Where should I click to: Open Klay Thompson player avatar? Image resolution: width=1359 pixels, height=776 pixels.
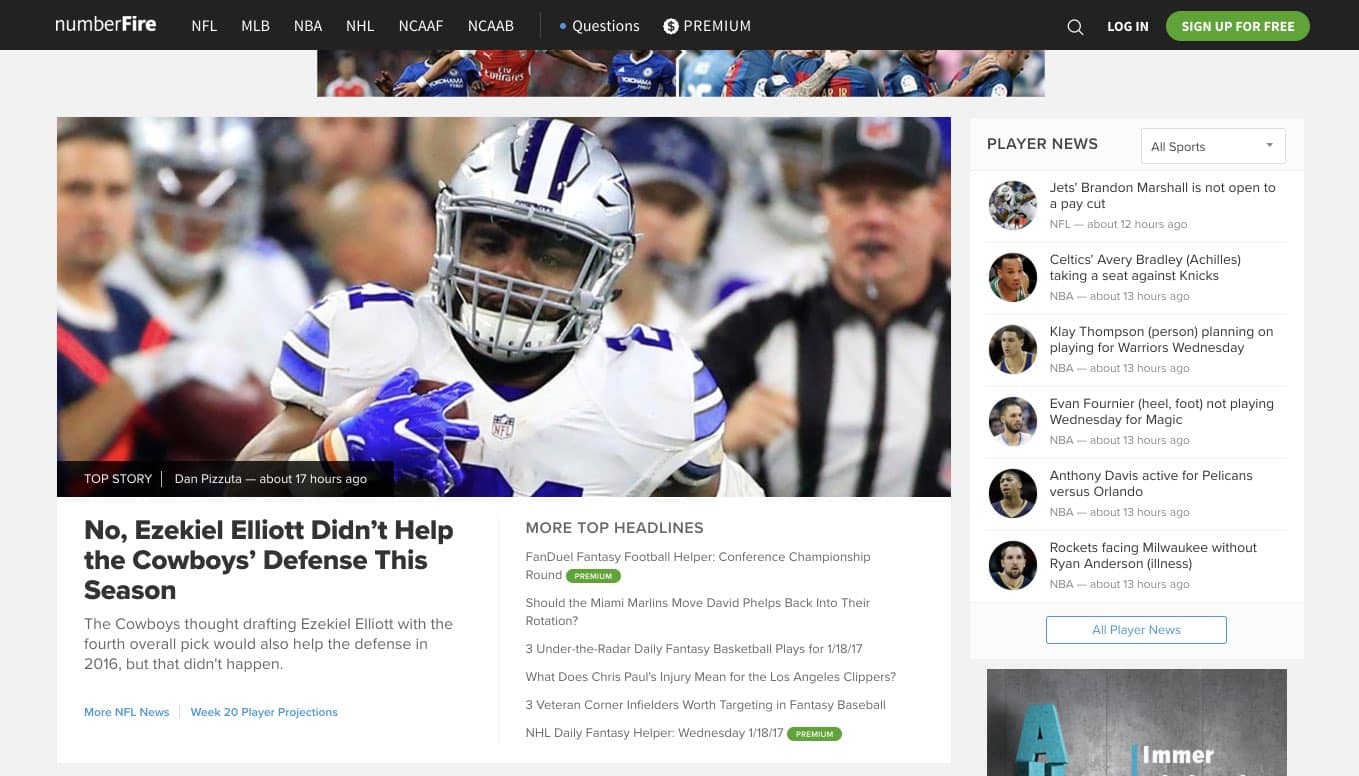click(1013, 349)
